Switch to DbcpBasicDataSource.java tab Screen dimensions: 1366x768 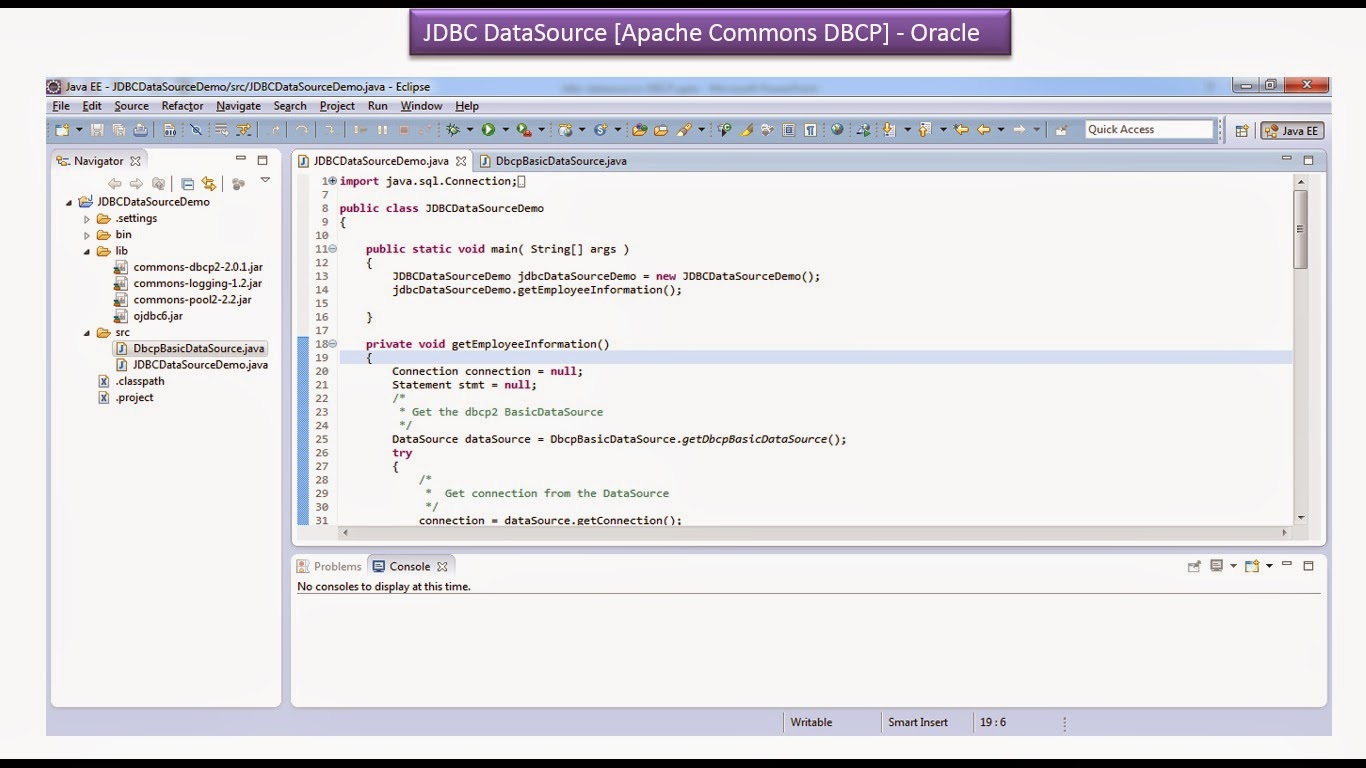point(555,160)
